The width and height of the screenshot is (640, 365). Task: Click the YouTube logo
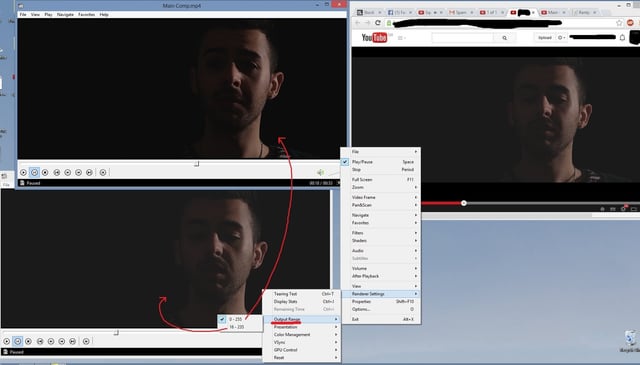click(374, 38)
